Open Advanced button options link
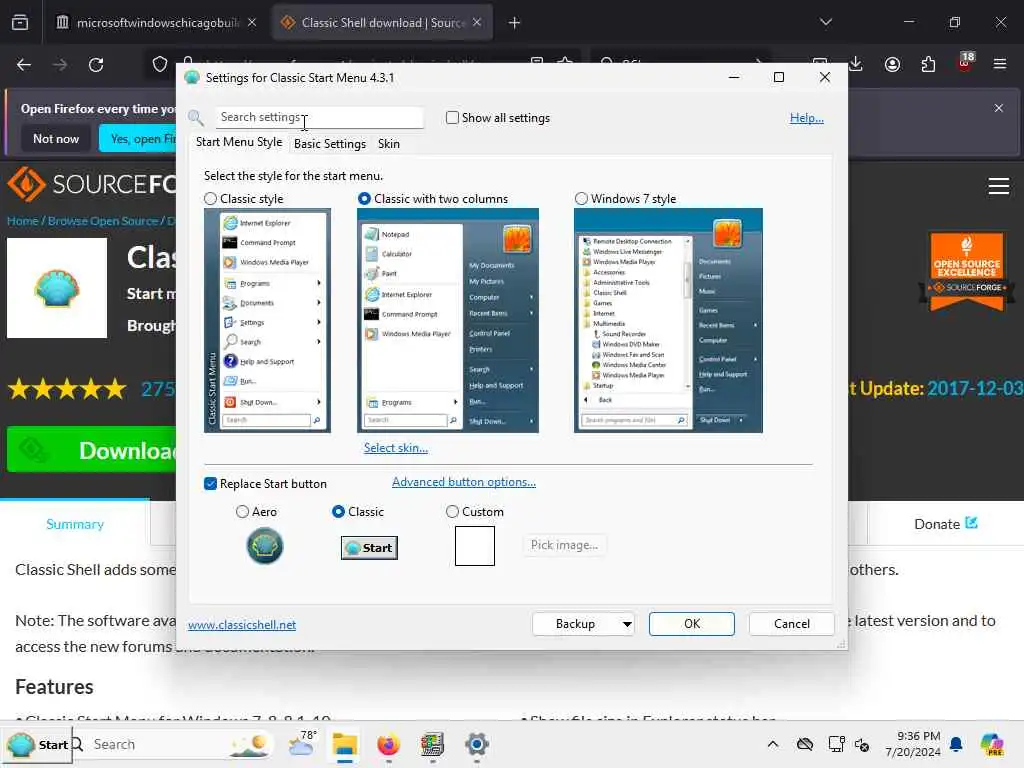The image size is (1024, 768). (x=464, y=482)
